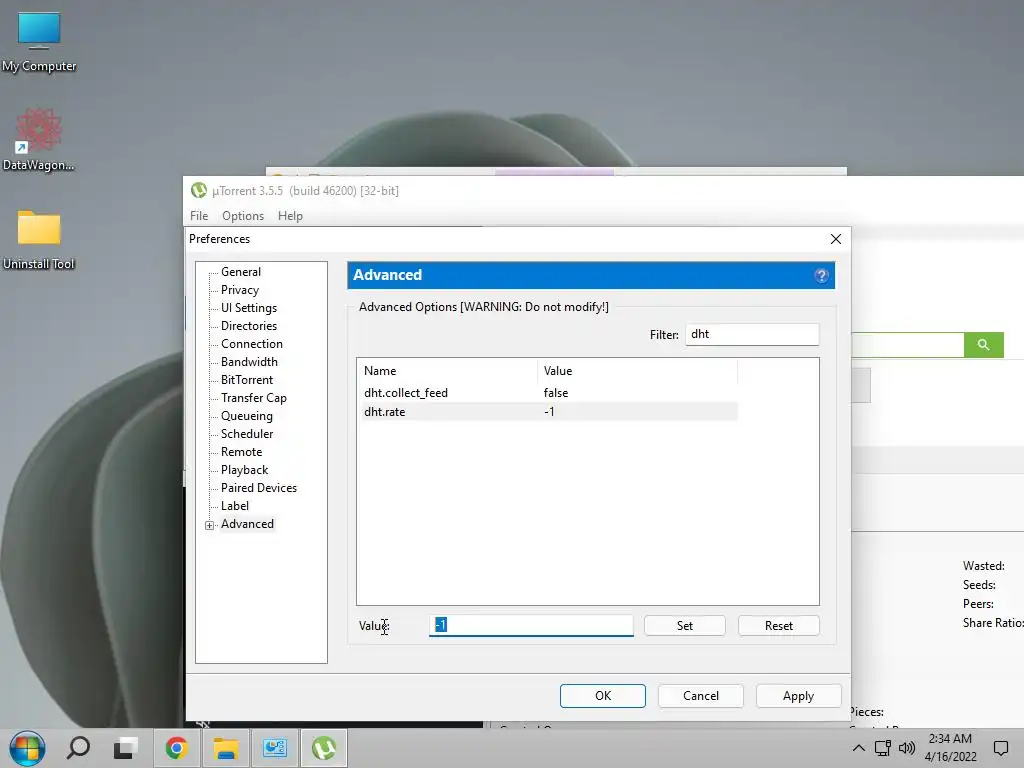Click the Apply button

798,696
